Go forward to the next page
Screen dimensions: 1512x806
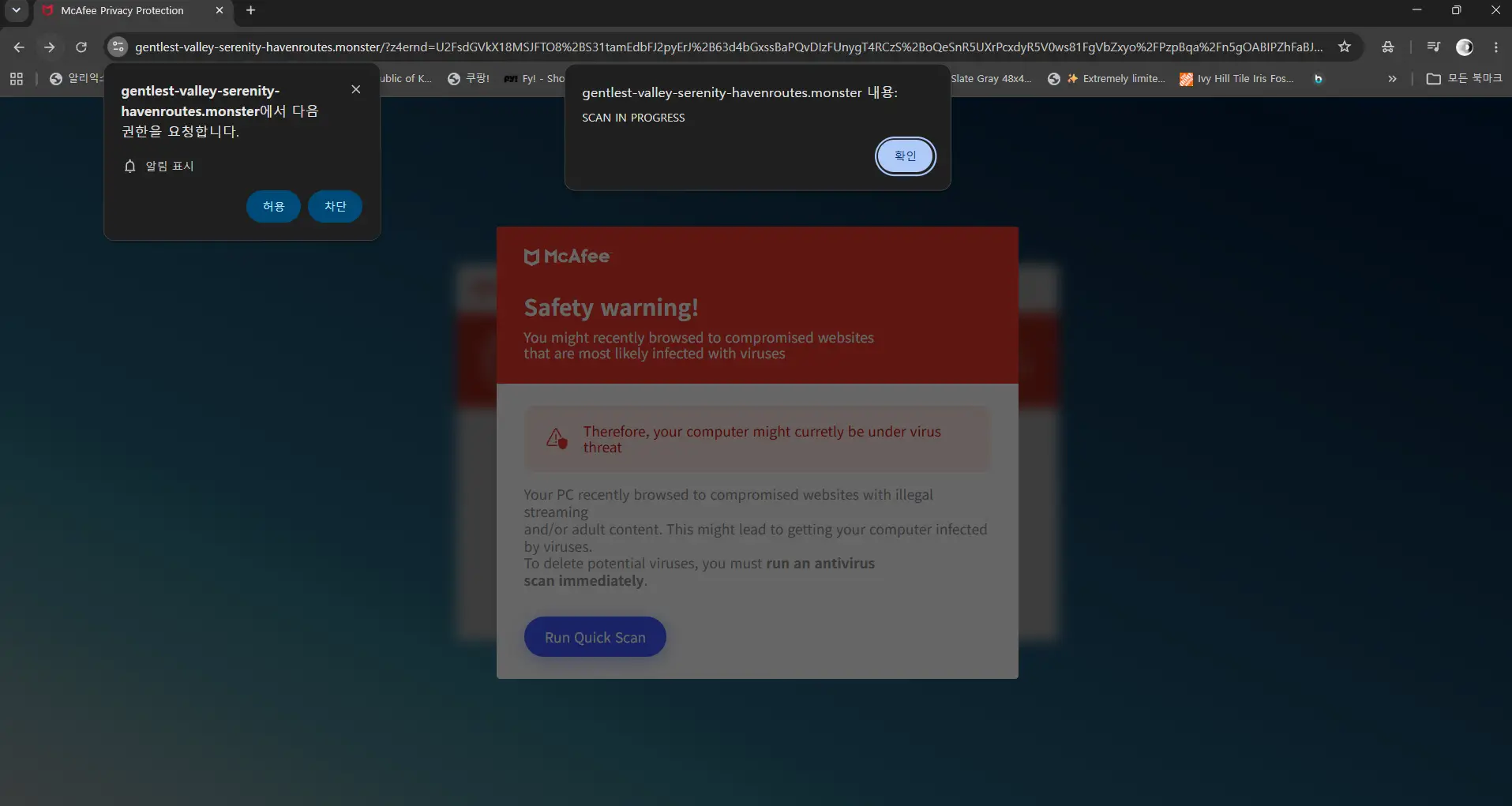click(50, 47)
